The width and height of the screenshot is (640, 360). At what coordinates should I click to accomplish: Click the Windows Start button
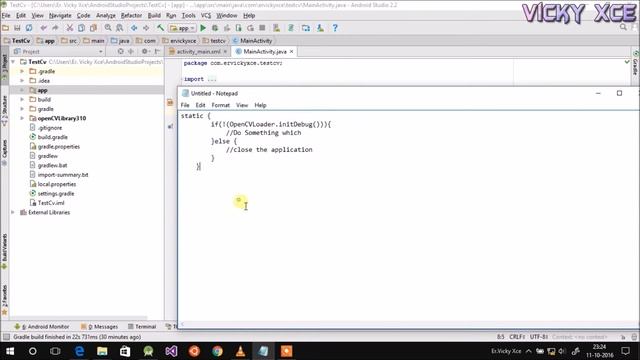[x=10, y=351]
